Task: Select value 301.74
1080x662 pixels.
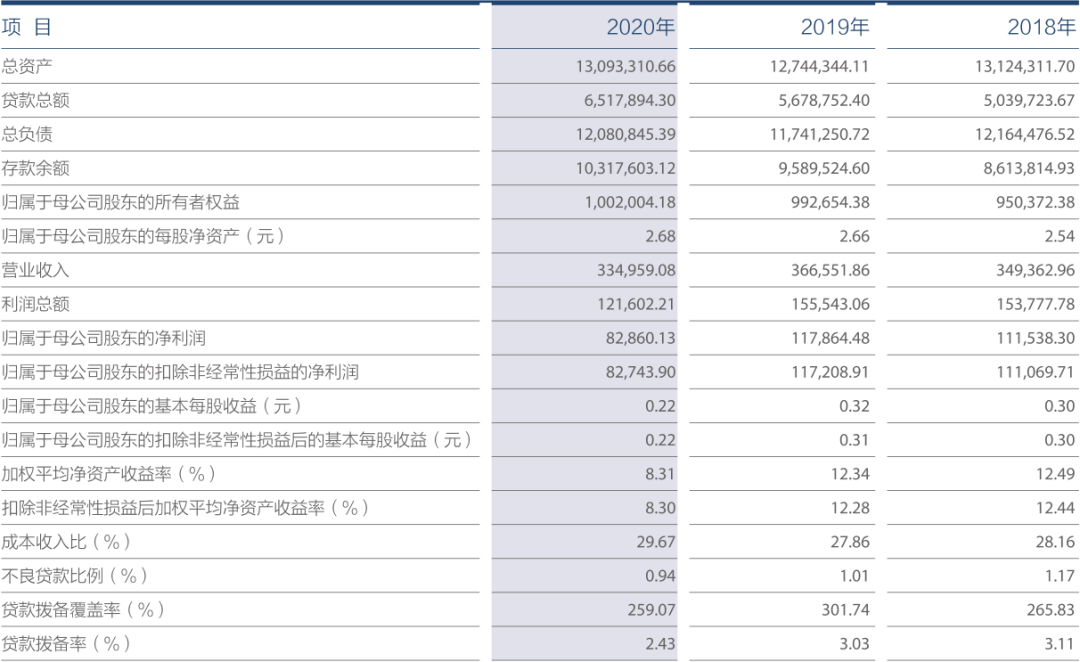Action: (x=845, y=610)
